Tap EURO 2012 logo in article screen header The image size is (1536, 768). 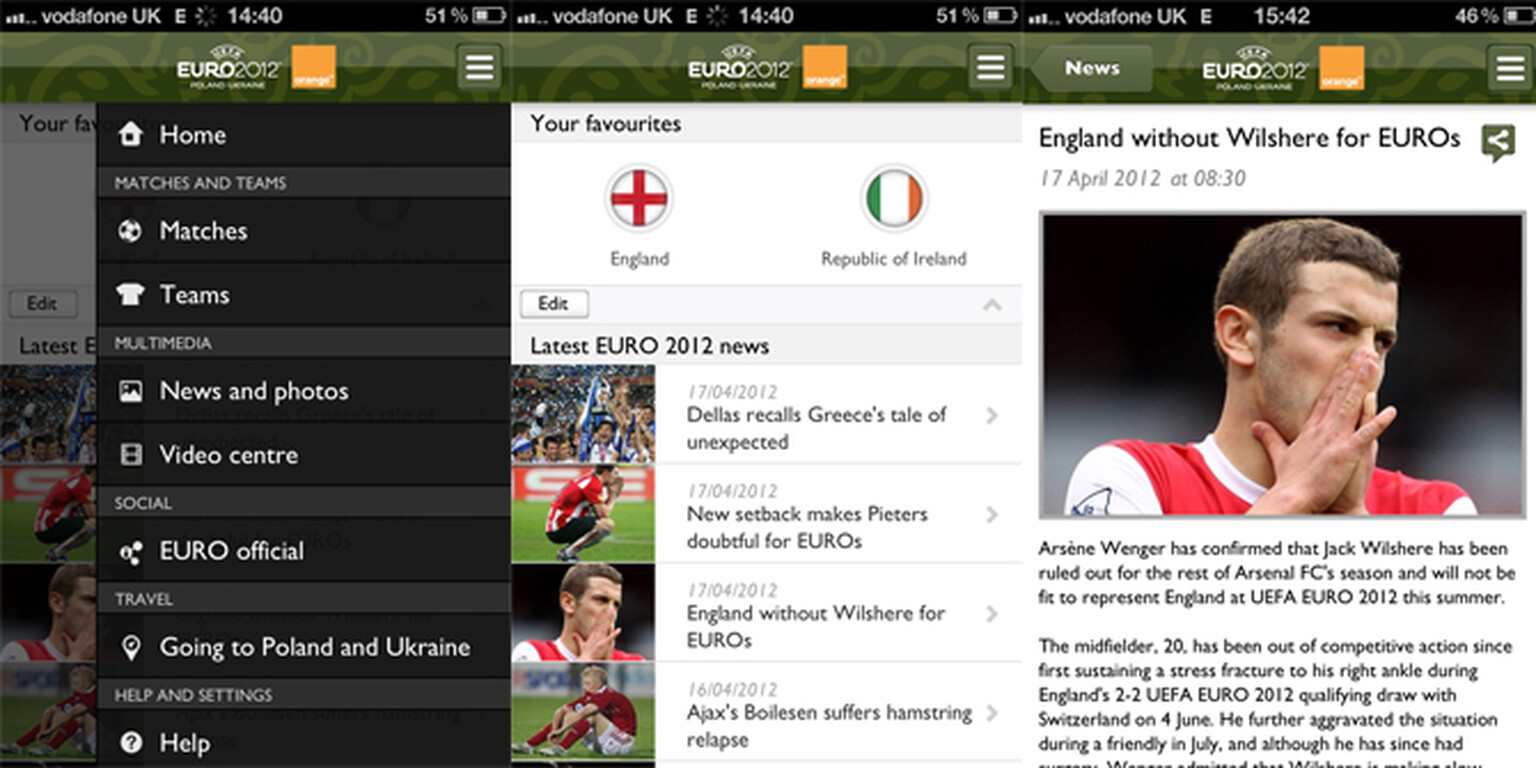tap(1256, 68)
